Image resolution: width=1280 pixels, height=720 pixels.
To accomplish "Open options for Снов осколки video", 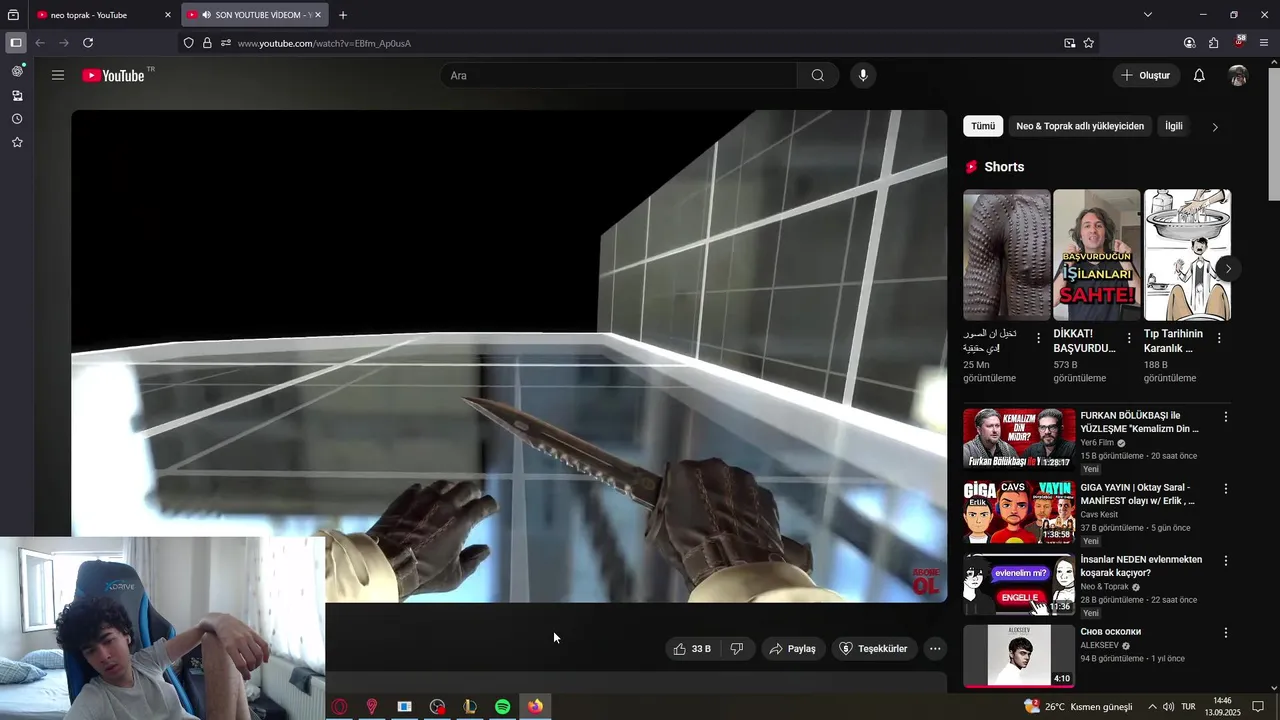I will [x=1226, y=633].
